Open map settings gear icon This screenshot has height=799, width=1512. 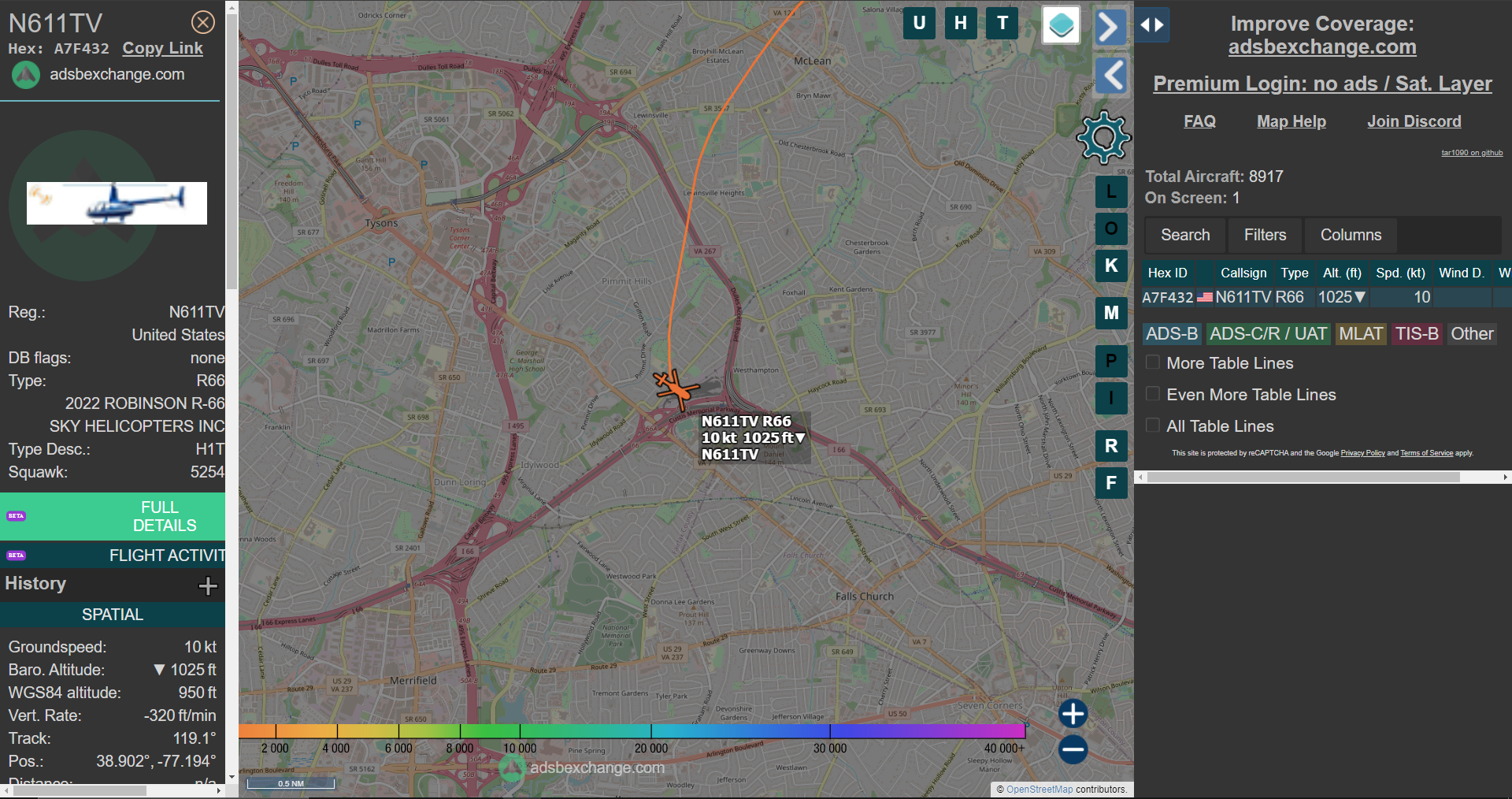tap(1103, 138)
